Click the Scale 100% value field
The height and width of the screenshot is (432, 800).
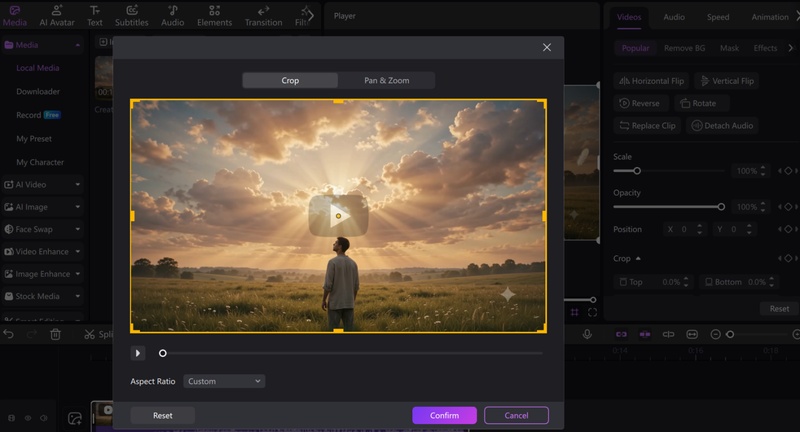[x=749, y=171]
